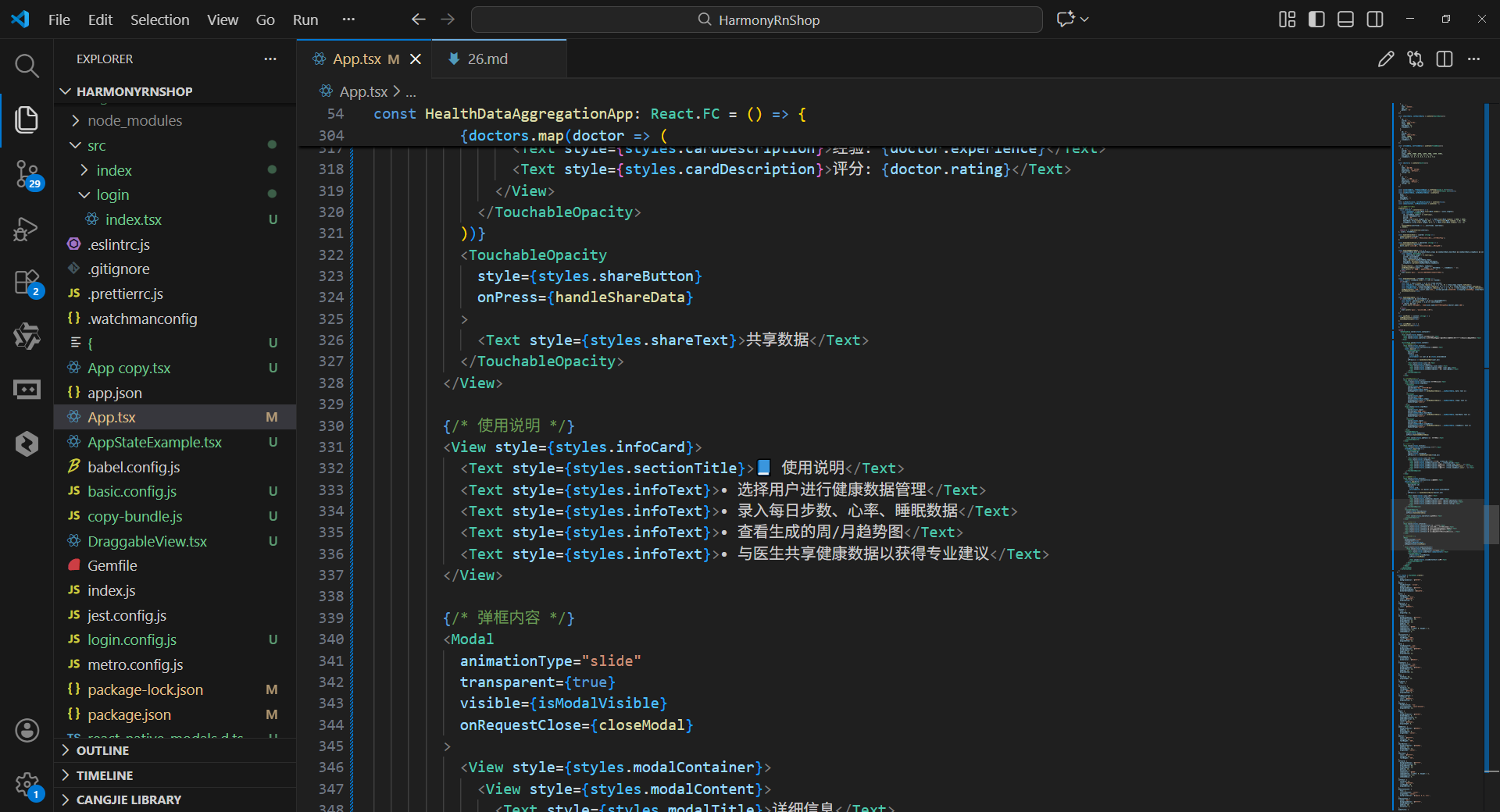The image size is (1500, 812).
Task: Open the remote explorer monitor icon
Action: click(x=27, y=390)
